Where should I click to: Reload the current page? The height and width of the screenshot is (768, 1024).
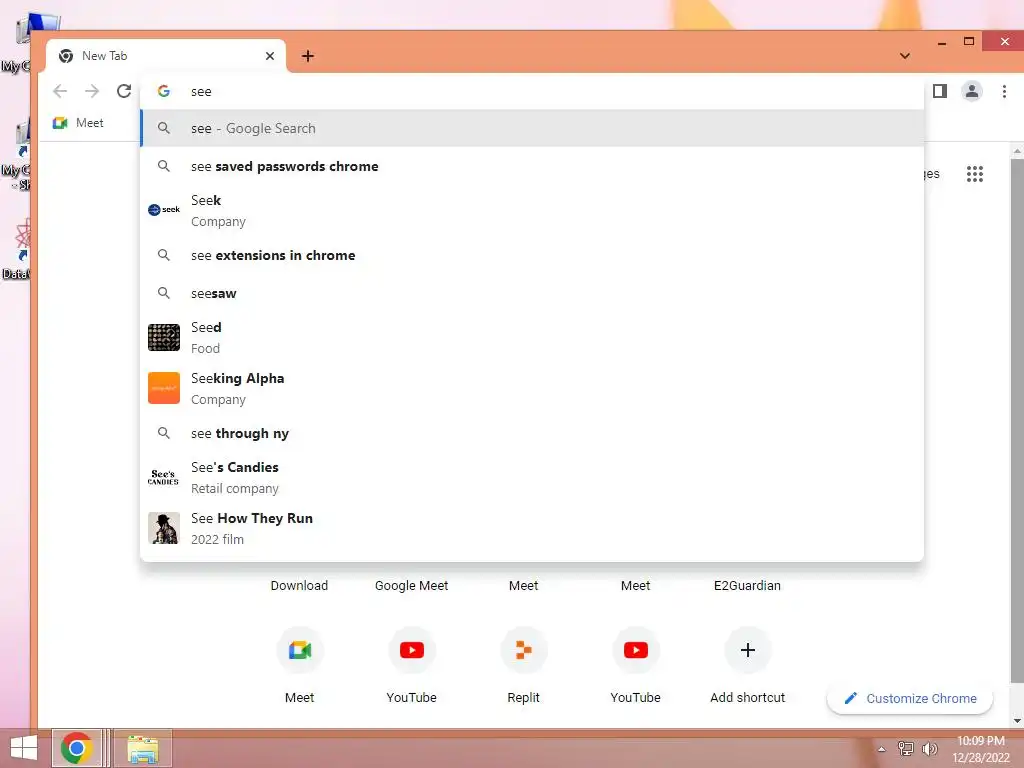pos(124,91)
